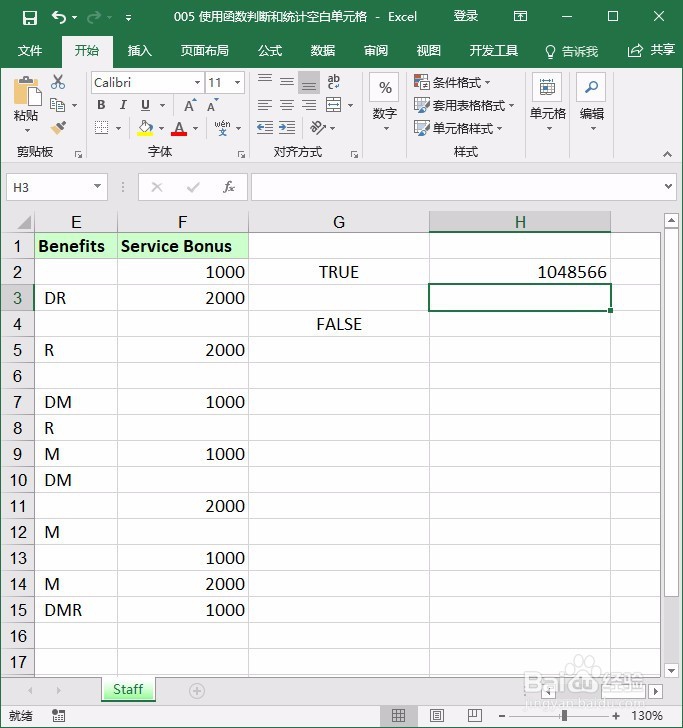Click the red Font Color A icon
The height and width of the screenshot is (728, 683).
tap(179, 128)
